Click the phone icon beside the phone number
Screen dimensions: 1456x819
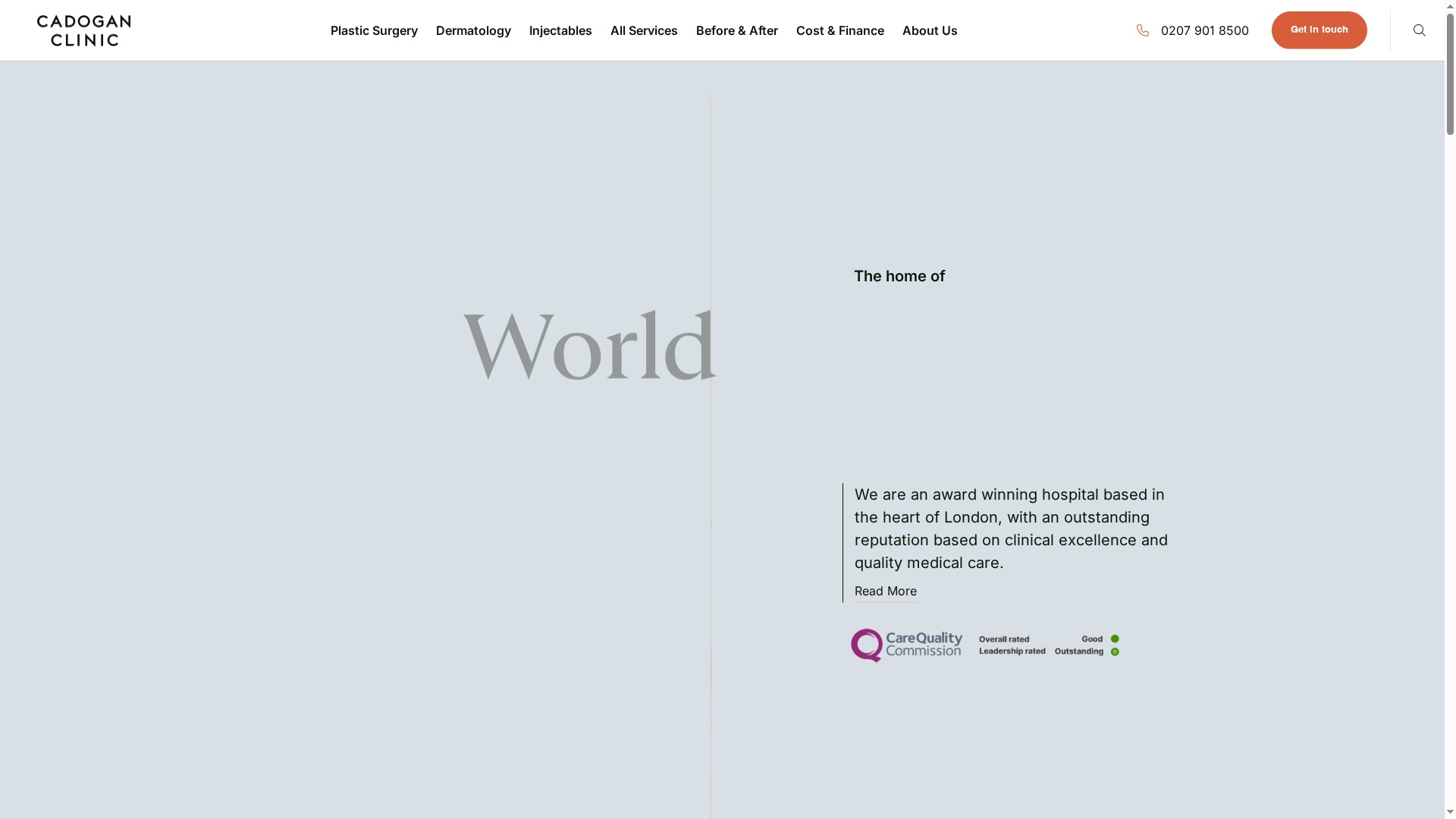click(x=1144, y=30)
